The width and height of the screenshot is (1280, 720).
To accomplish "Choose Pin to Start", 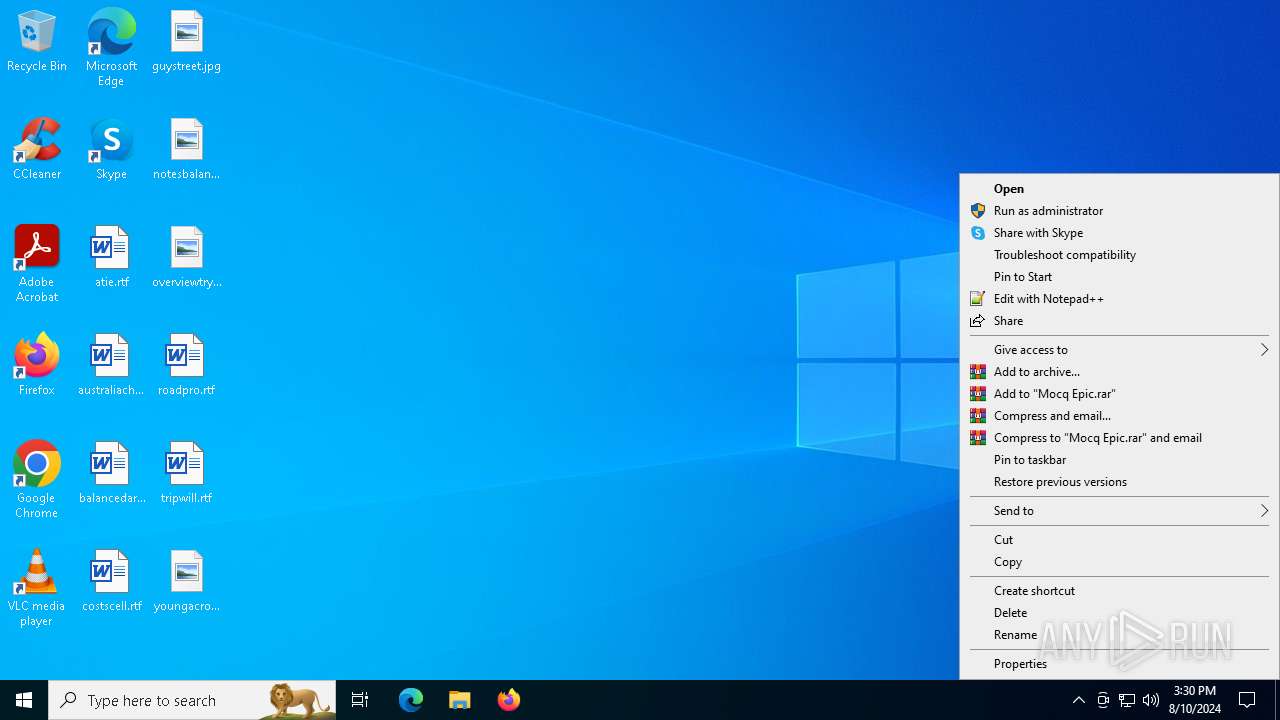I will coord(1119,277).
